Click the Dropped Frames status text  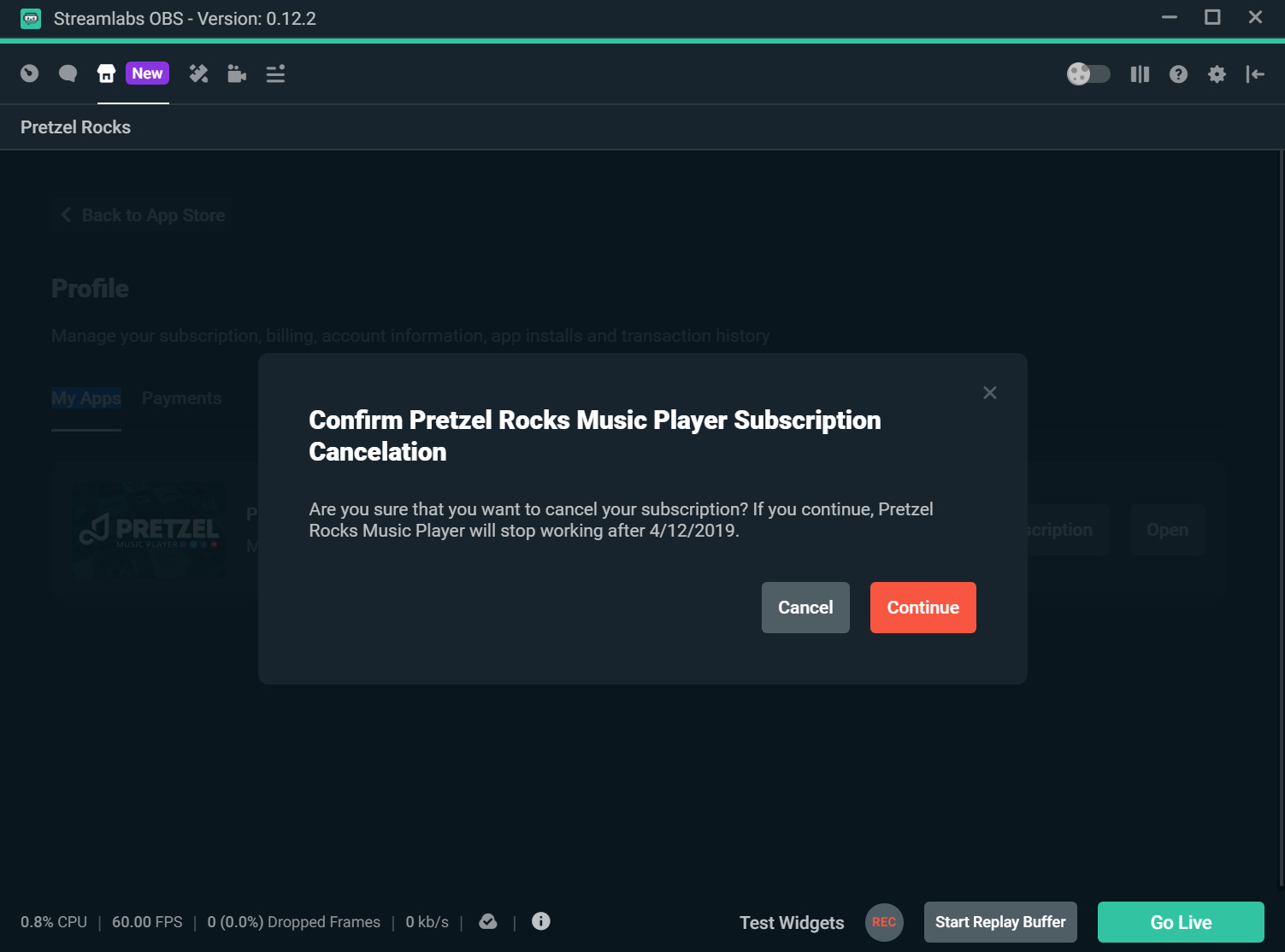pyautogui.click(x=294, y=922)
